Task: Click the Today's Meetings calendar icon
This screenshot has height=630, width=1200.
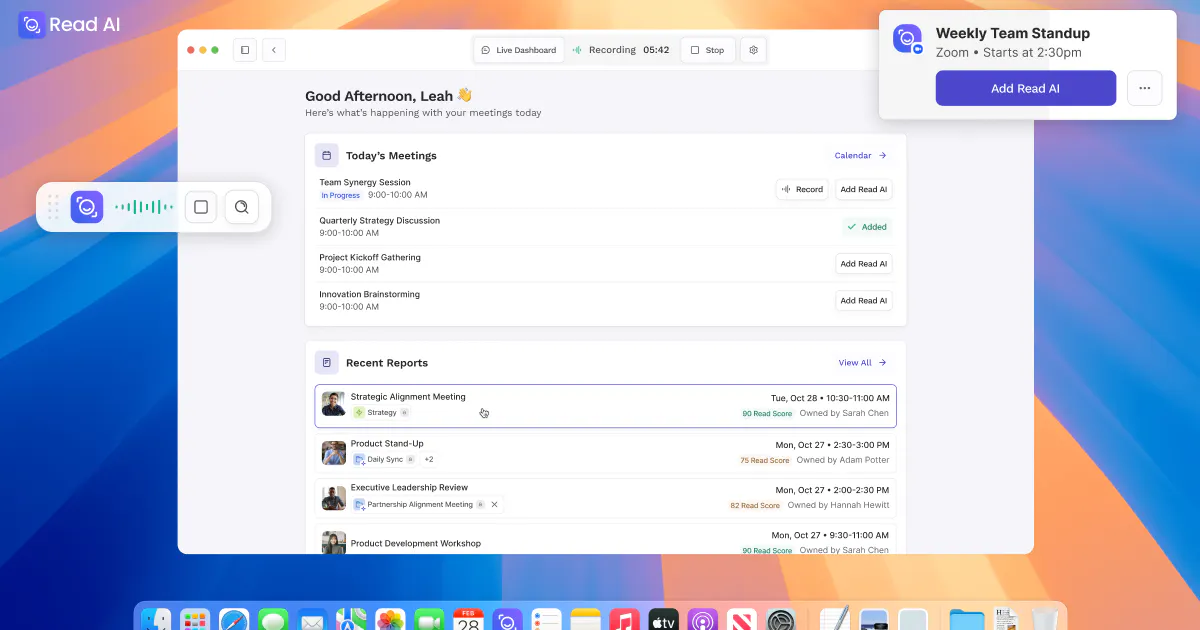Action: point(326,155)
